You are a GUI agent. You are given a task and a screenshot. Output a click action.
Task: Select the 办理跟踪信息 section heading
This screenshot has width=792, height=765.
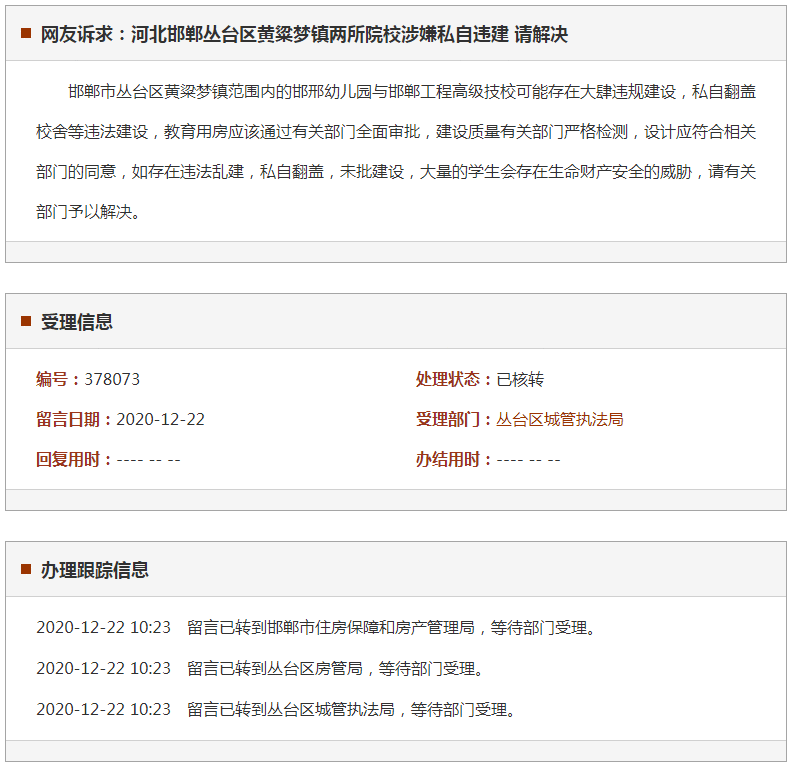pos(94,570)
